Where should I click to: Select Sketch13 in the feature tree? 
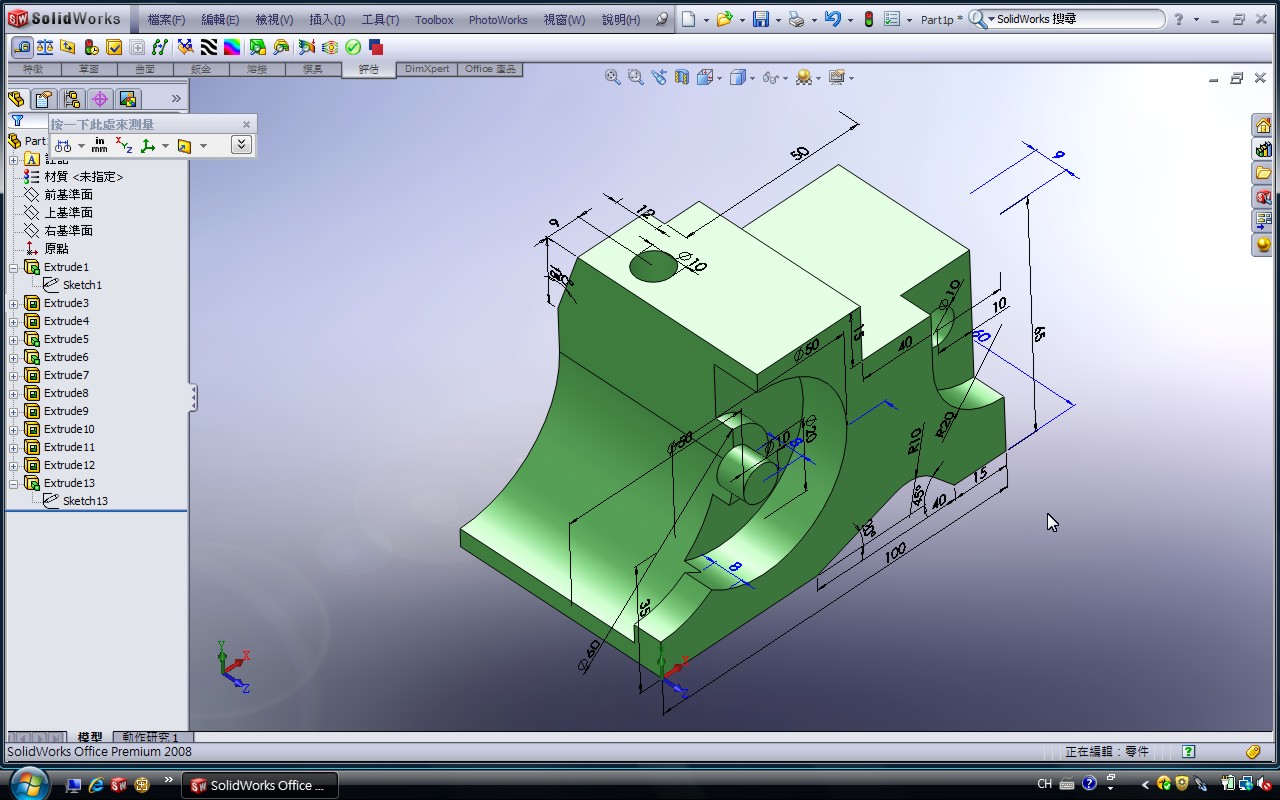(85, 501)
